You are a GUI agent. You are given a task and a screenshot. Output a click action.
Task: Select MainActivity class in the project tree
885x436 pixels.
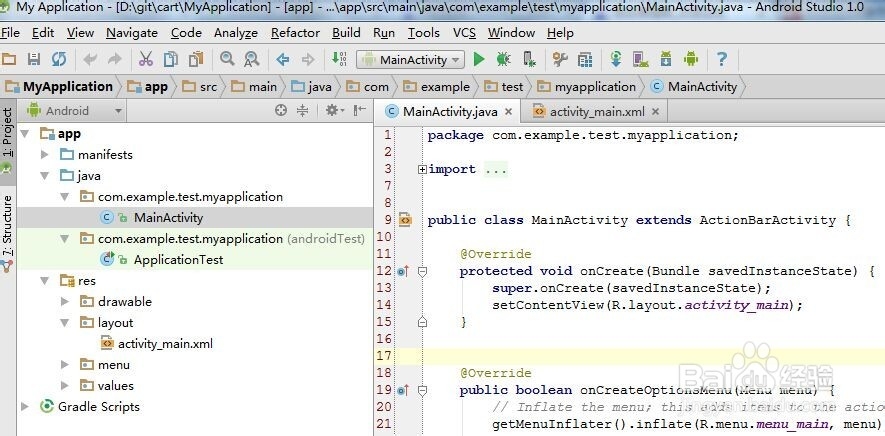[x=168, y=218]
